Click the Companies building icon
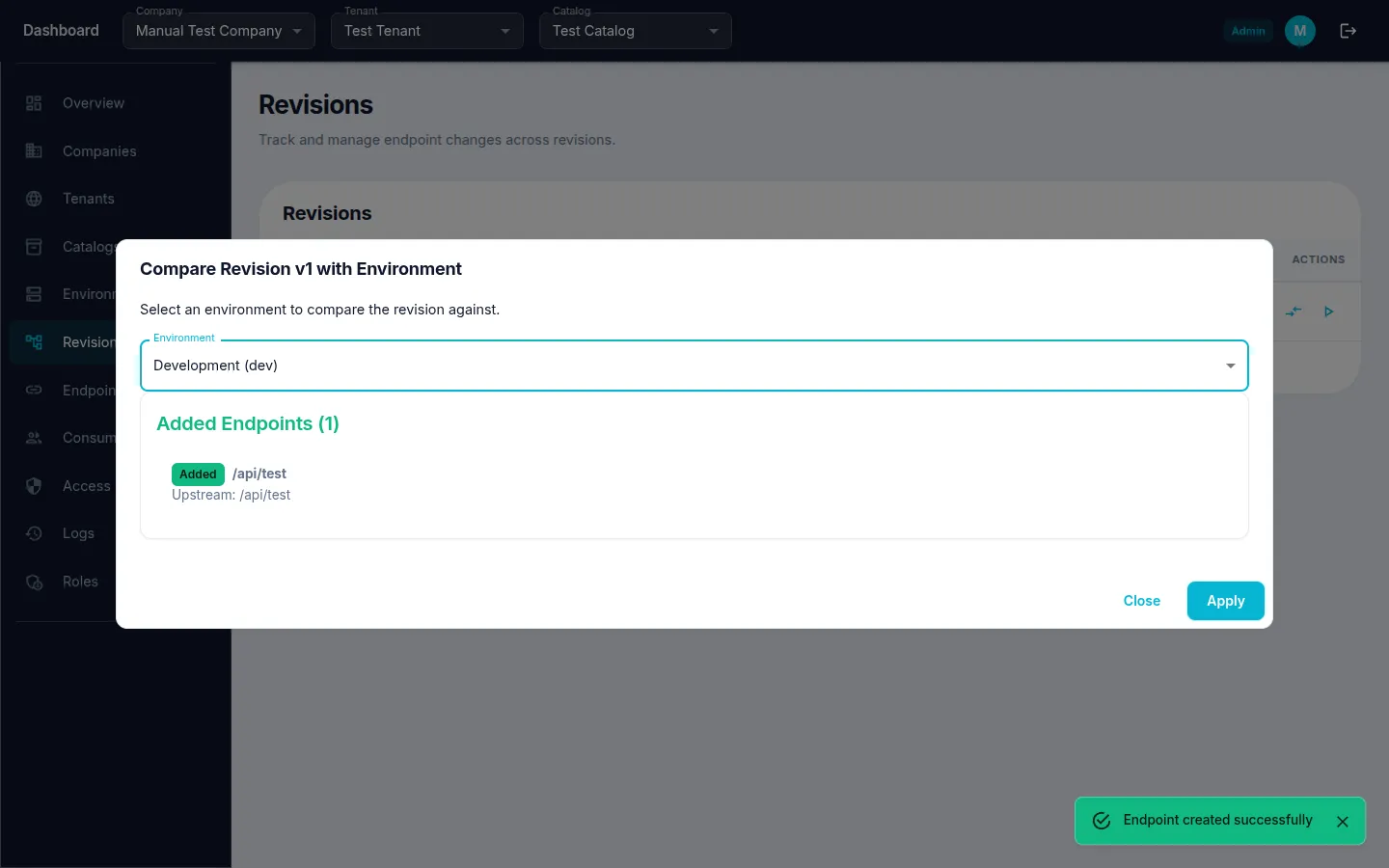 tap(34, 150)
